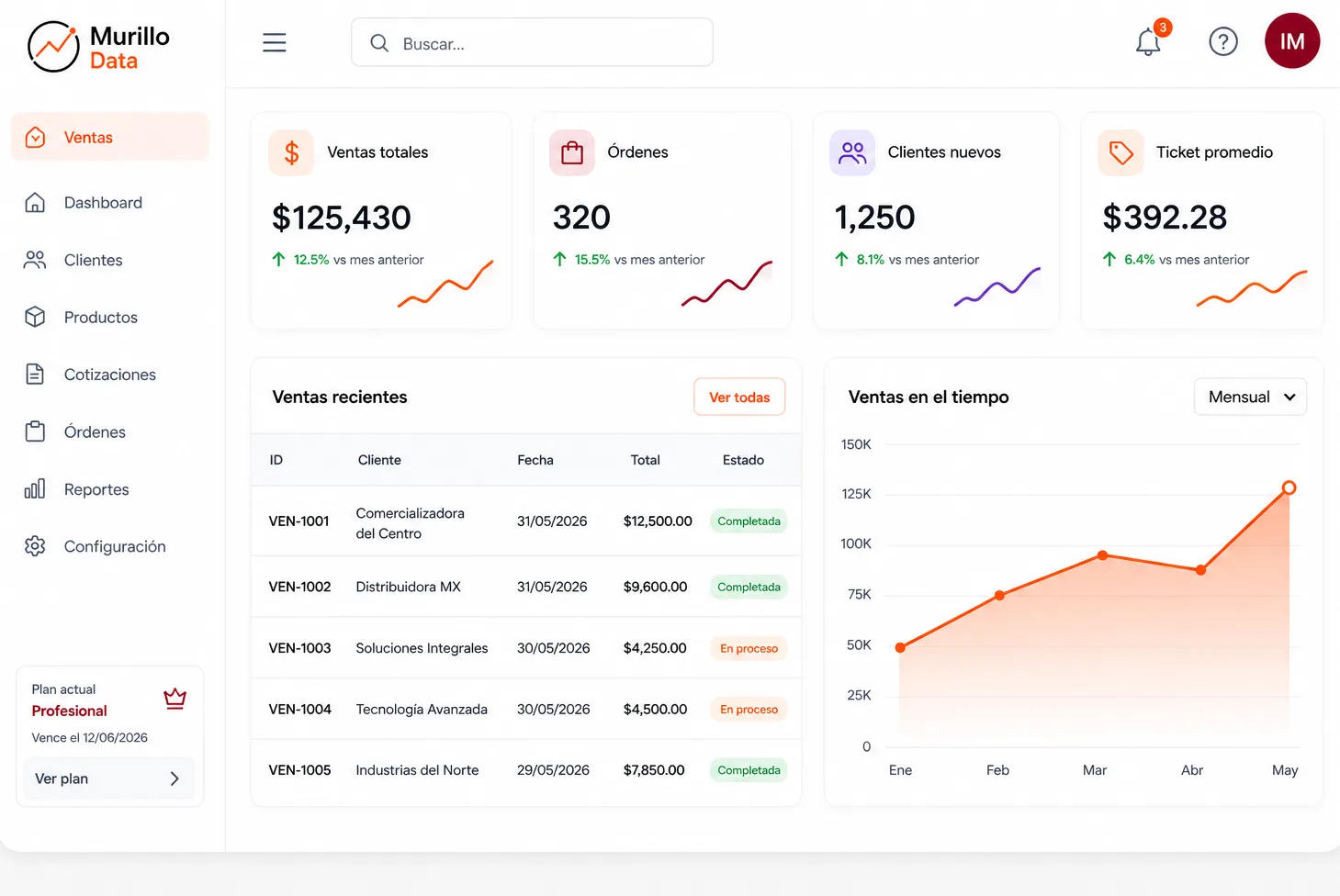Click the Ver todas button
Screen dimensions: 1340x896
739,397
